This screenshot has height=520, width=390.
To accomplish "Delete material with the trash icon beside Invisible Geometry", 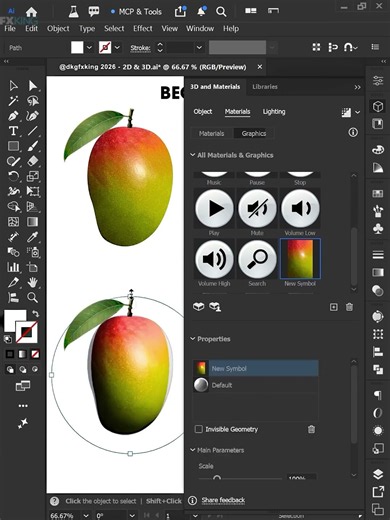I will click(x=311, y=429).
